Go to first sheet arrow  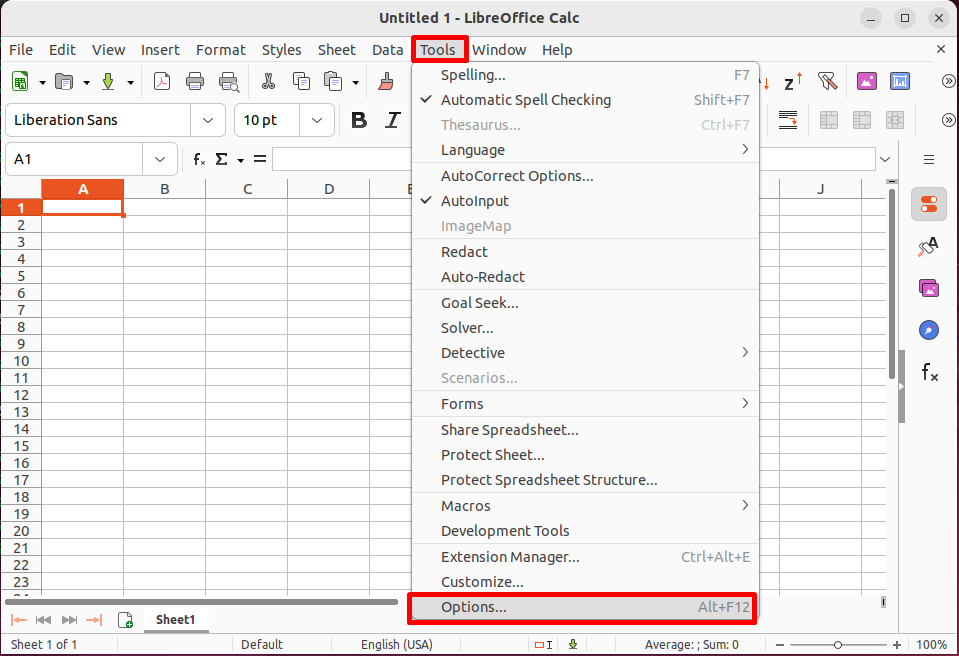click(19, 620)
